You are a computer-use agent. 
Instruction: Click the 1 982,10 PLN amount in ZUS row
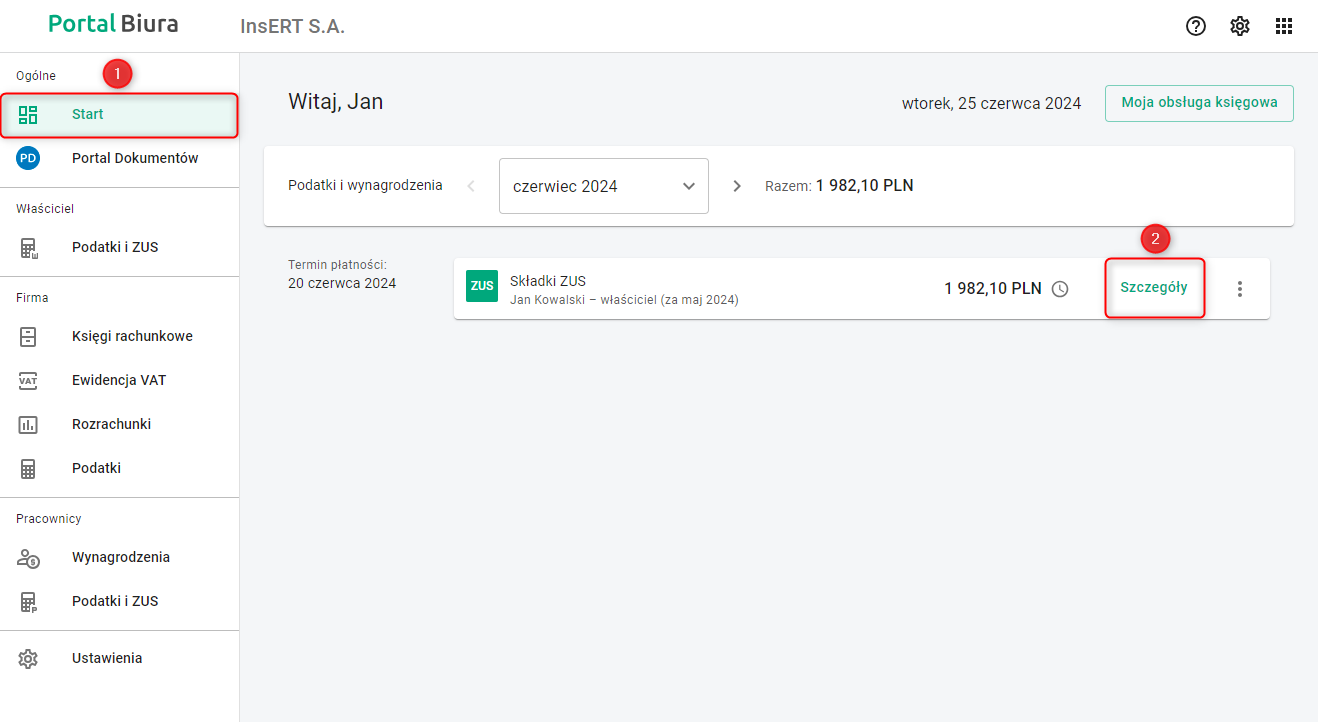pos(993,289)
